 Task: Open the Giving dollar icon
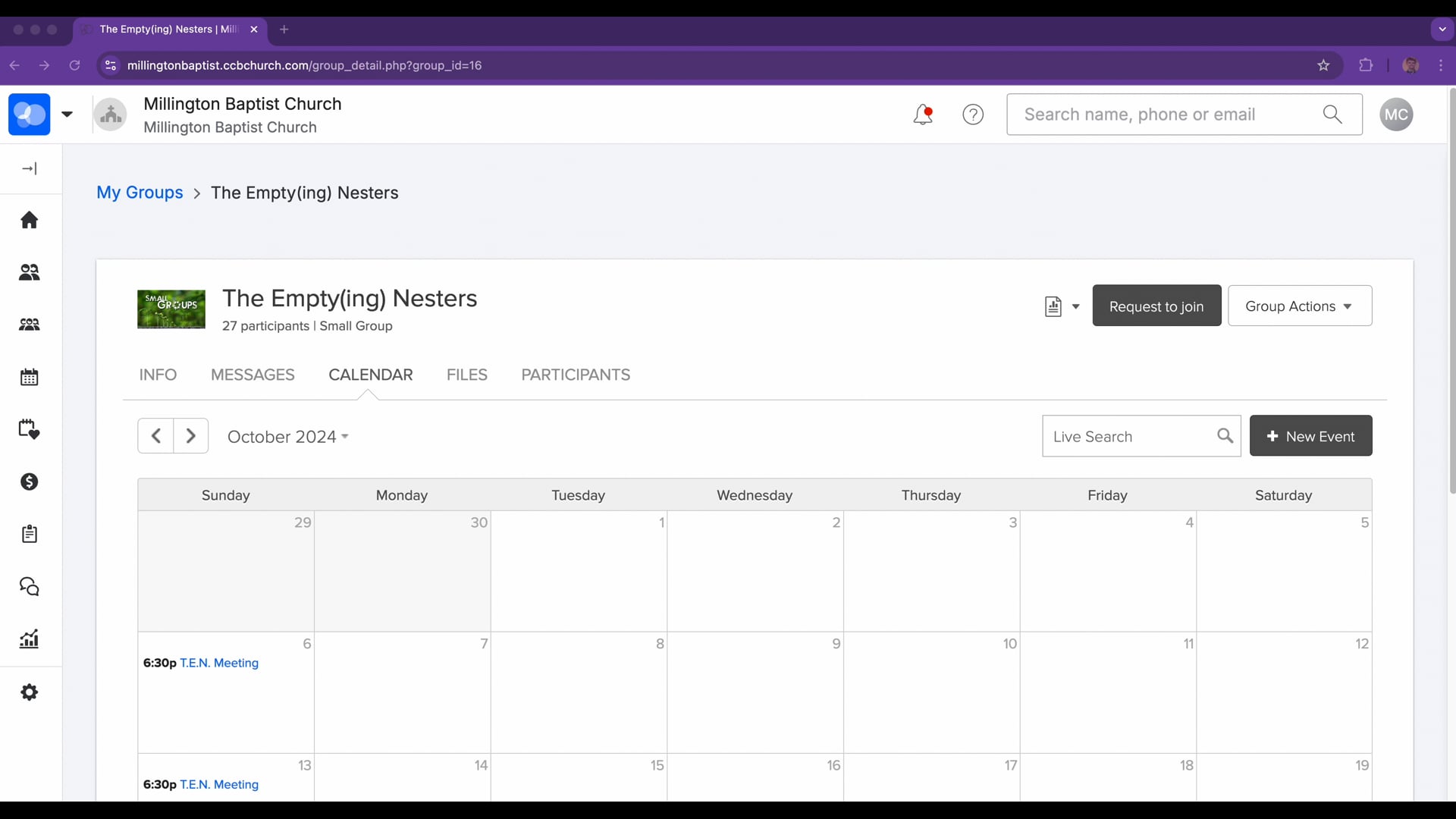point(30,482)
